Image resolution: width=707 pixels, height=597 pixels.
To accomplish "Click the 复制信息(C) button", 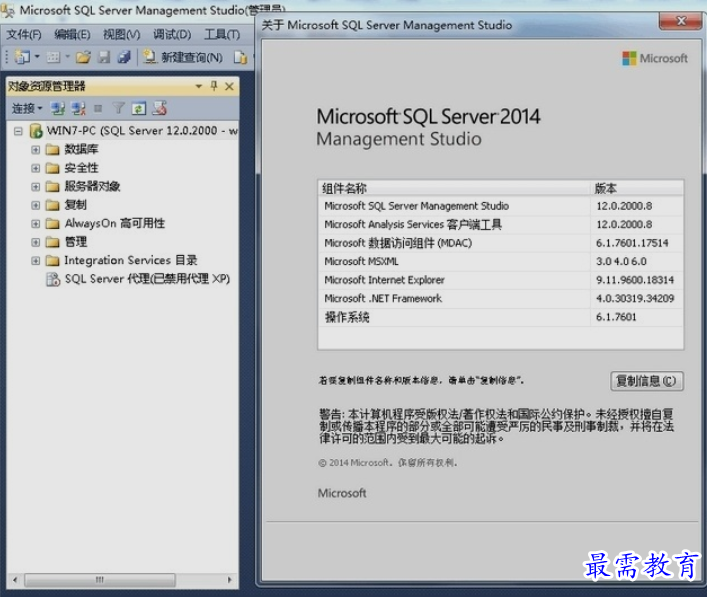I will tap(647, 381).
